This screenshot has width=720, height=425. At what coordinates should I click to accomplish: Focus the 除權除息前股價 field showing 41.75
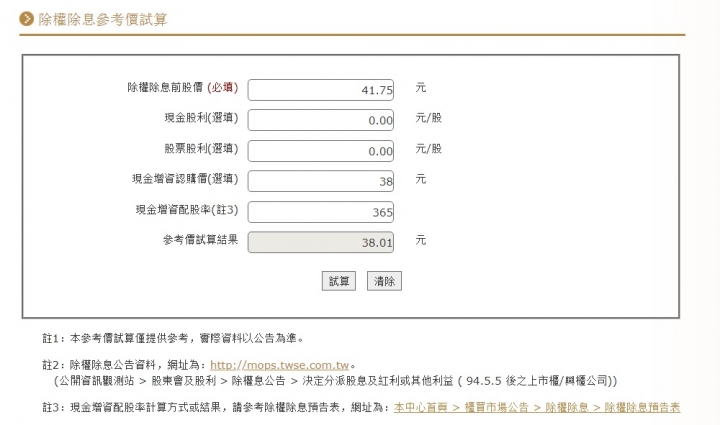(x=321, y=90)
